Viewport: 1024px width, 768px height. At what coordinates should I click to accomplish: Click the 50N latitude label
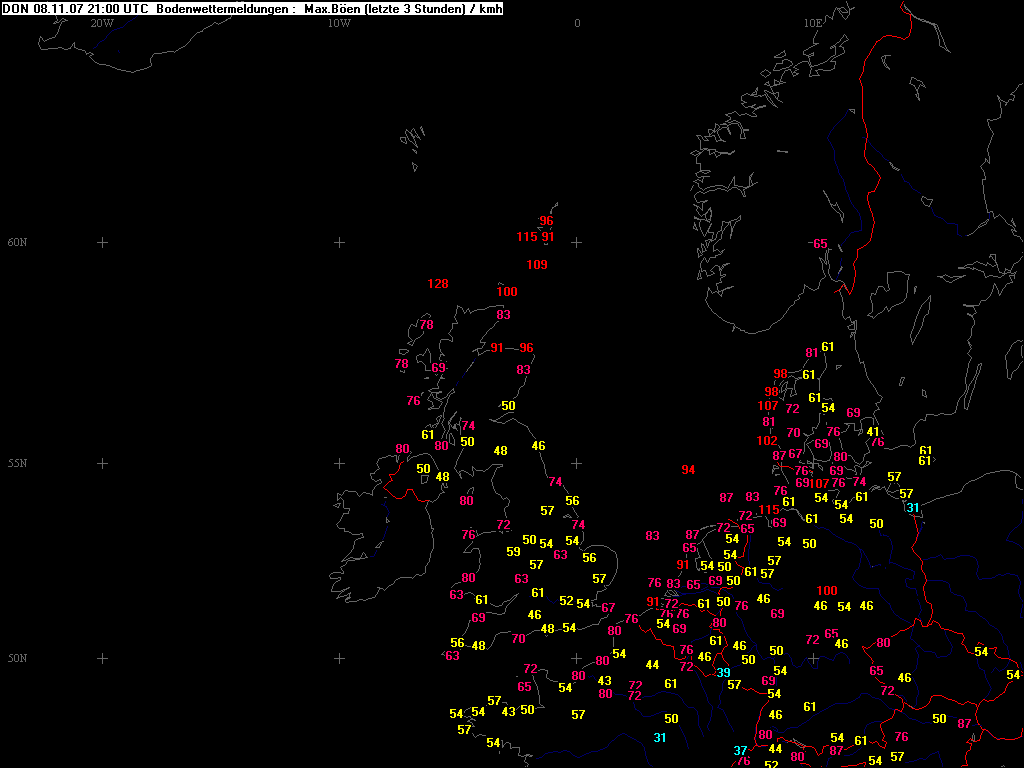coord(17,659)
